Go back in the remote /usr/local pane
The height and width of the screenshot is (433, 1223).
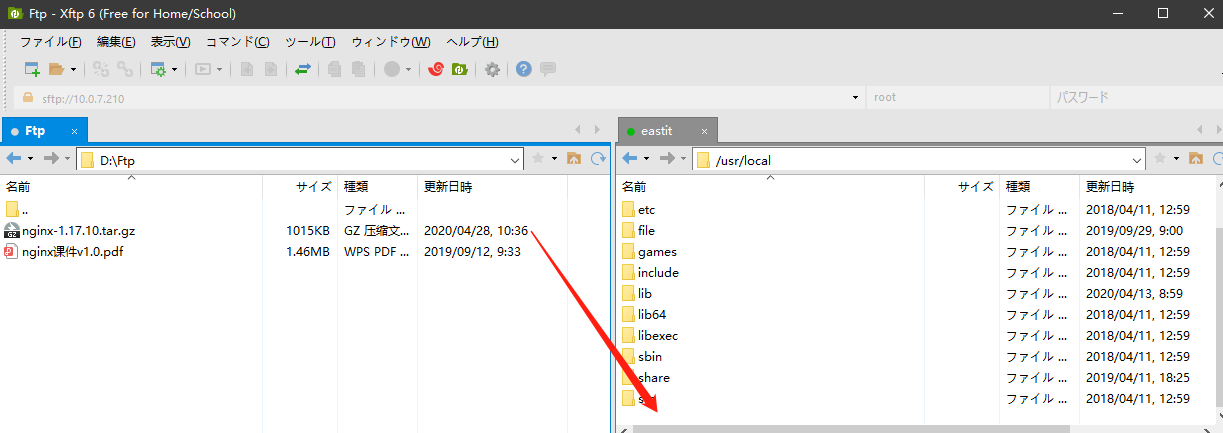630,159
